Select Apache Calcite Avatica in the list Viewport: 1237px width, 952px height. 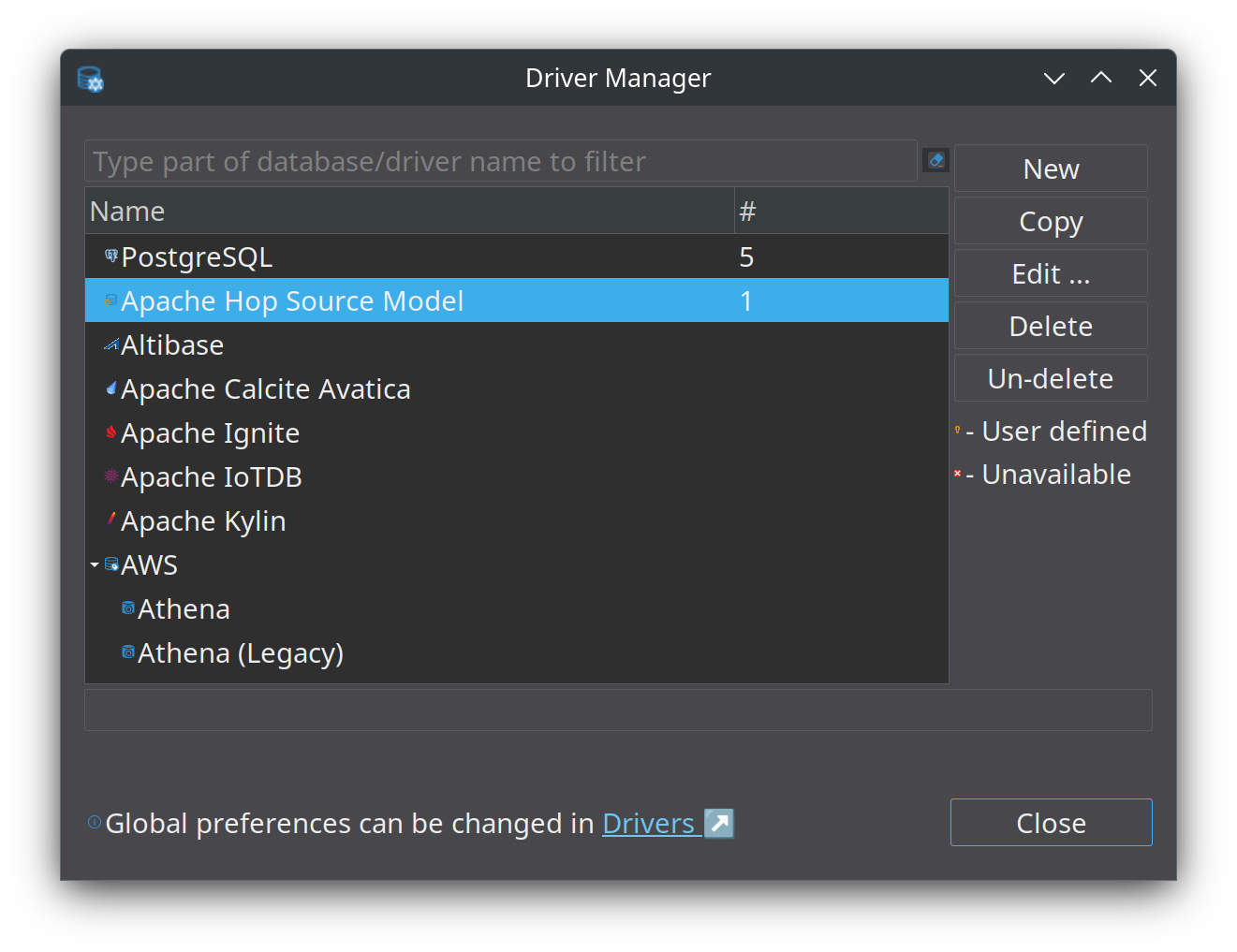click(517, 388)
